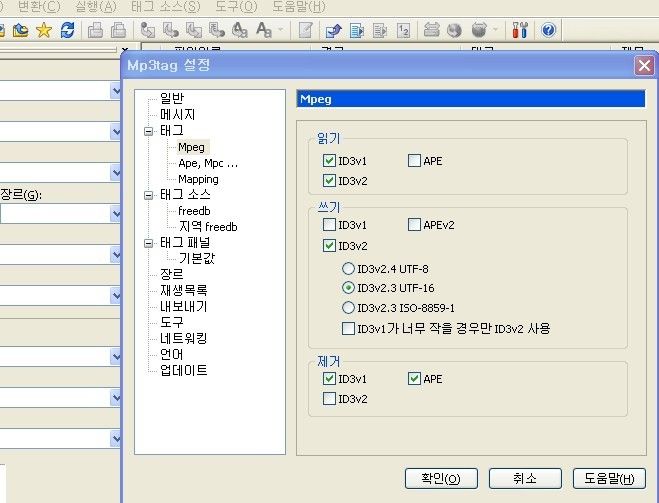The image size is (659, 503).
Task: Enable APEv2 checkbox under 쓰기
Action: (414, 225)
